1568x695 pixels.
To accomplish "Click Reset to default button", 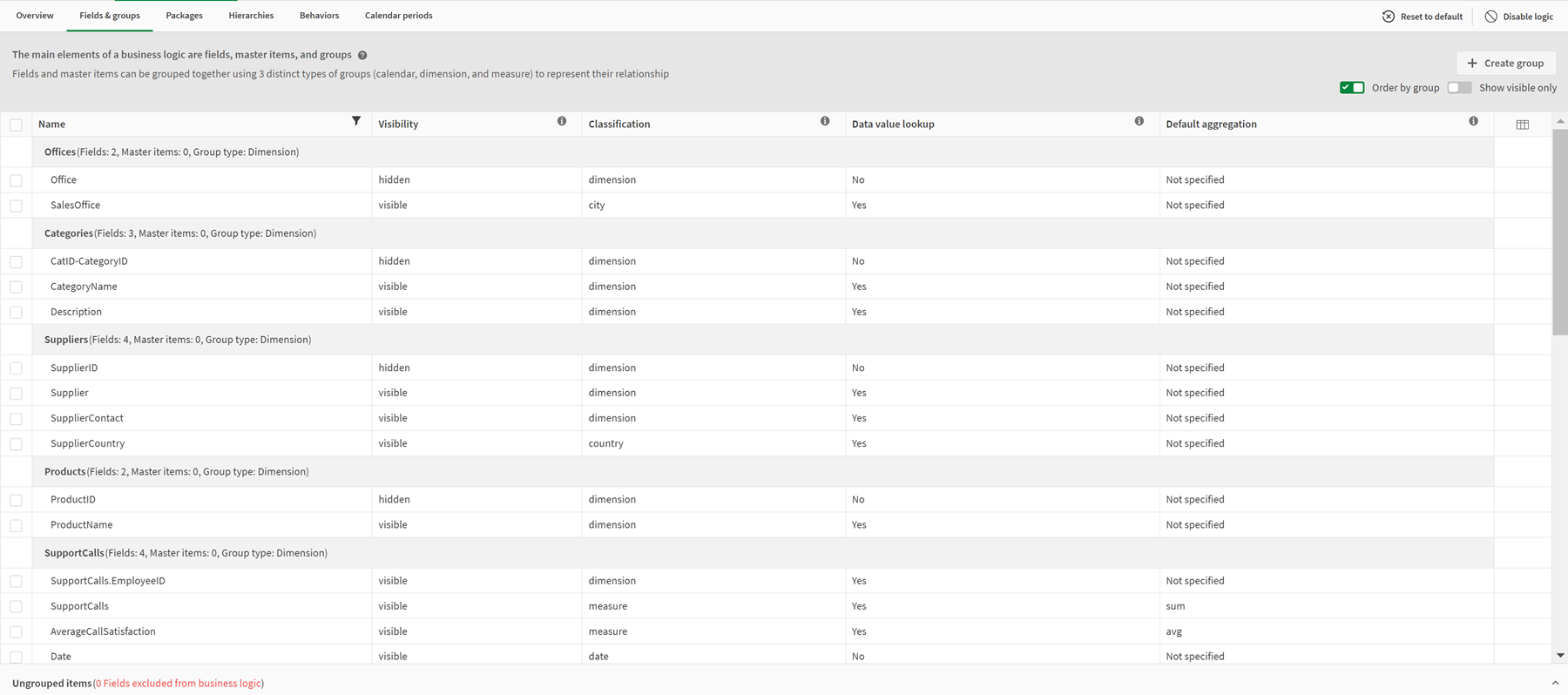I will click(x=1423, y=17).
